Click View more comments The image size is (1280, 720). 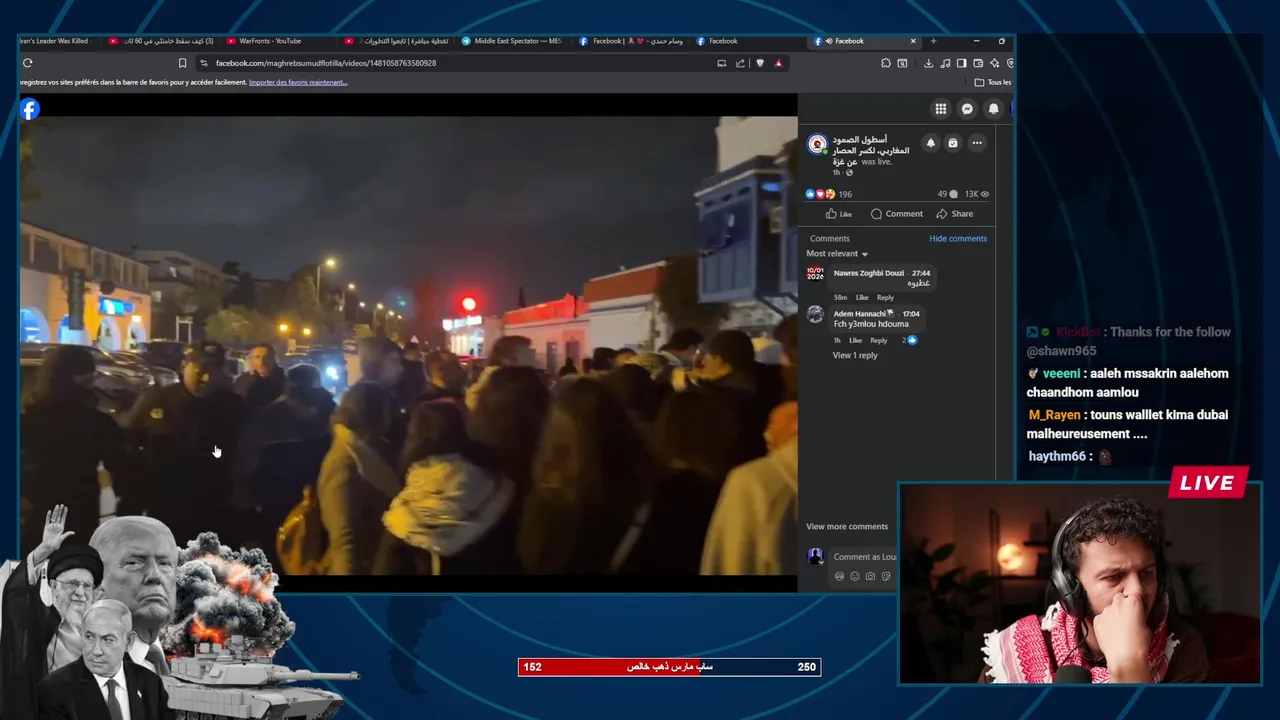[x=847, y=526]
